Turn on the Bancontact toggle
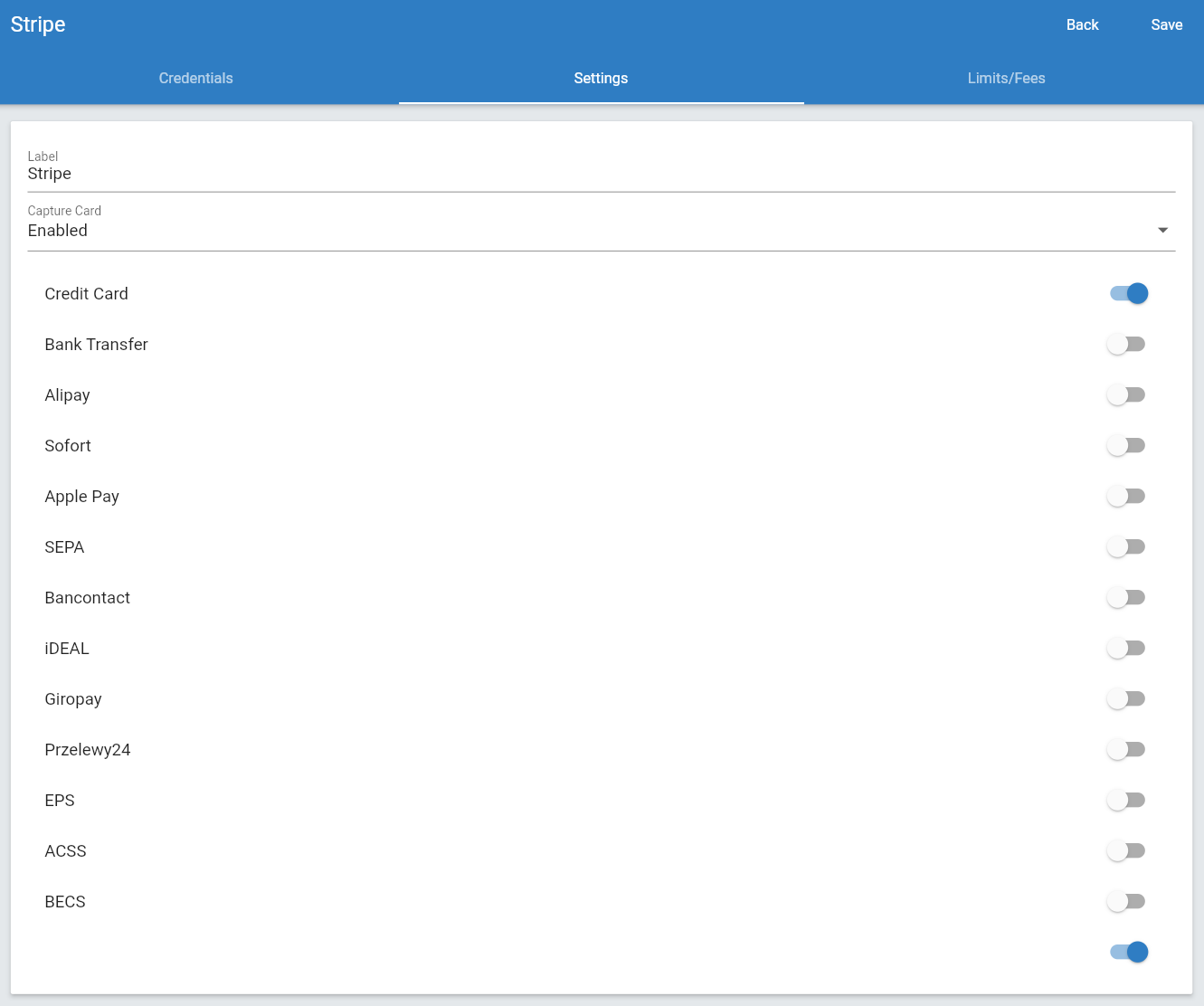Screen dimensions: 1204x1006 click(1126, 597)
